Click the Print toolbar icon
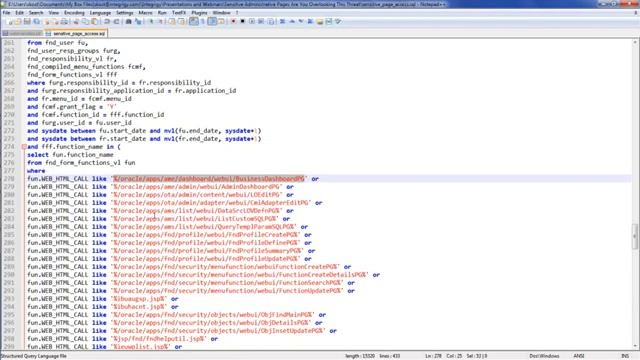This screenshot has height=360, width=640. (x=64, y=21)
